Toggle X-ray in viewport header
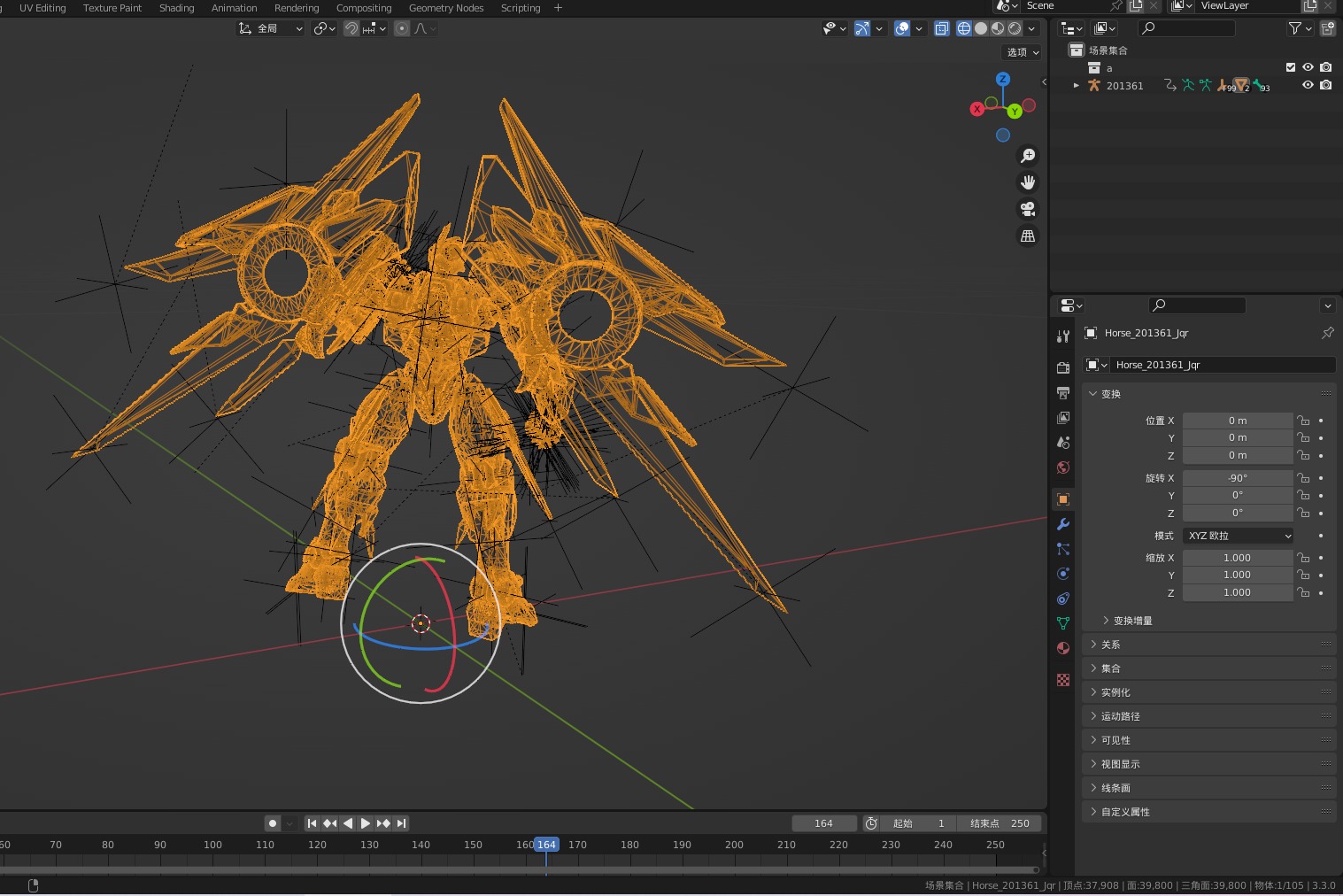Image resolution: width=1343 pixels, height=896 pixels. (942, 28)
